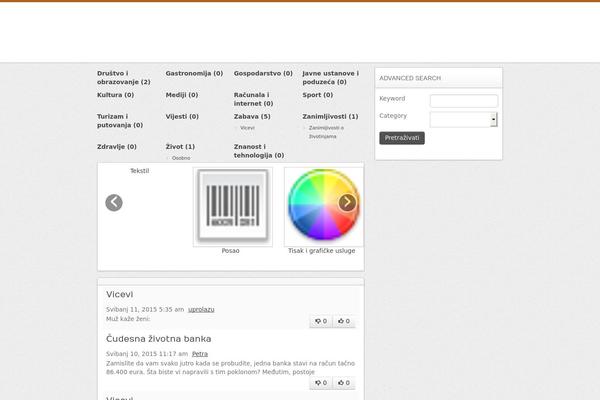This screenshot has height=400, width=600.
Task: Open Sport (0) category
Action: tap(318, 95)
